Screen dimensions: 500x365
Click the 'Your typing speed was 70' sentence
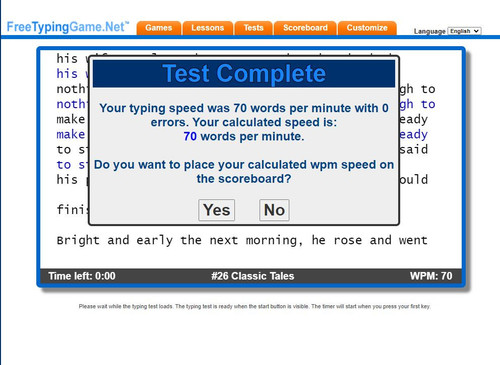click(x=244, y=115)
